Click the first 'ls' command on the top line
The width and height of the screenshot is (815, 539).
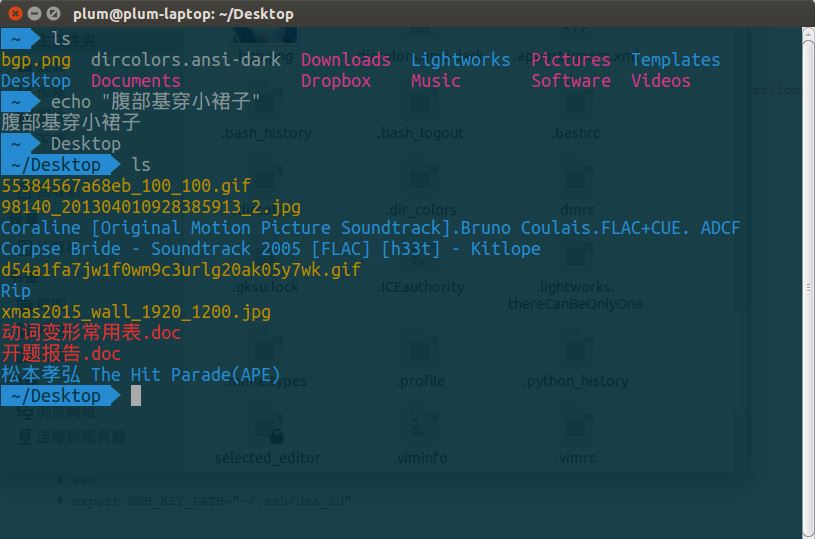(x=61, y=39)
